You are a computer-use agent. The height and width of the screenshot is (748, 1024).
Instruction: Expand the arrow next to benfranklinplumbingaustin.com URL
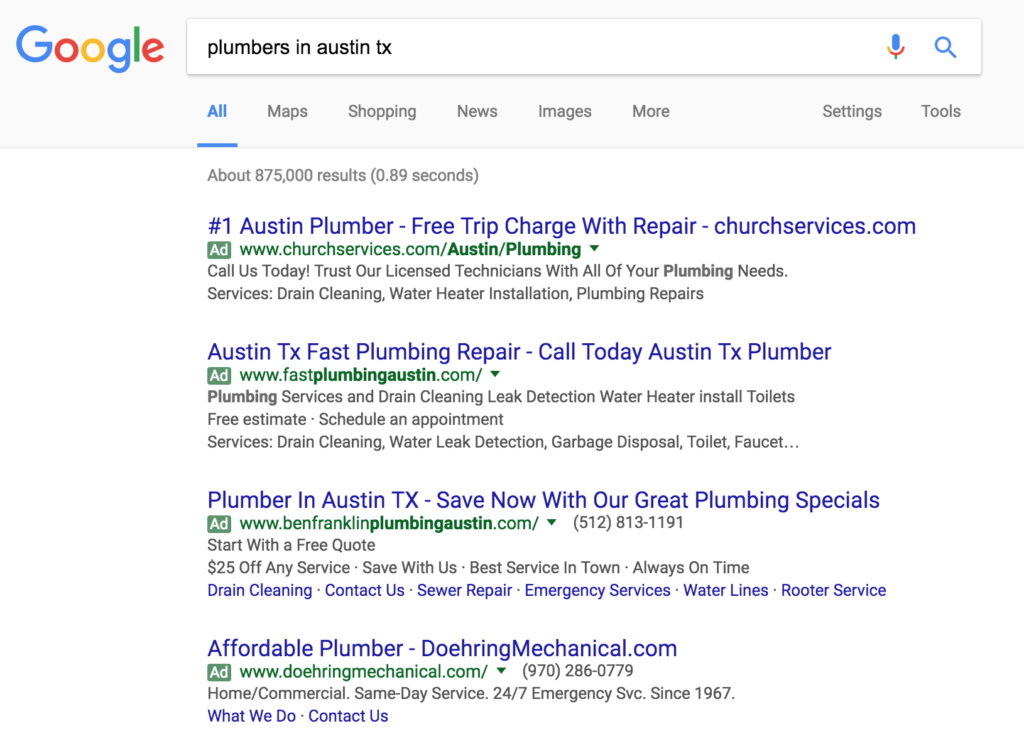click(552, 523)
